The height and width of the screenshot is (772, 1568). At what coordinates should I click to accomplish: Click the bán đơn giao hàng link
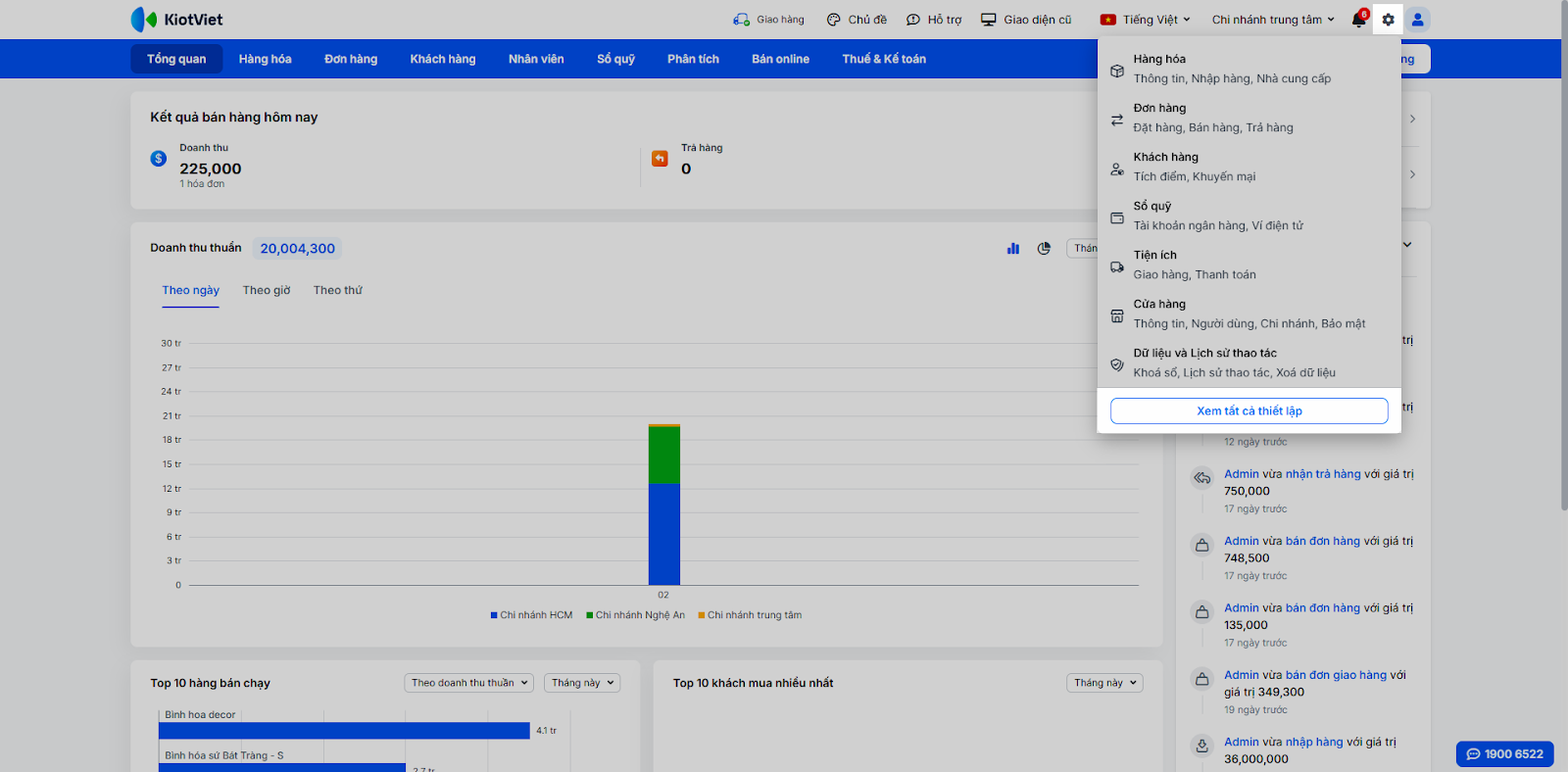pos(1336,675)
